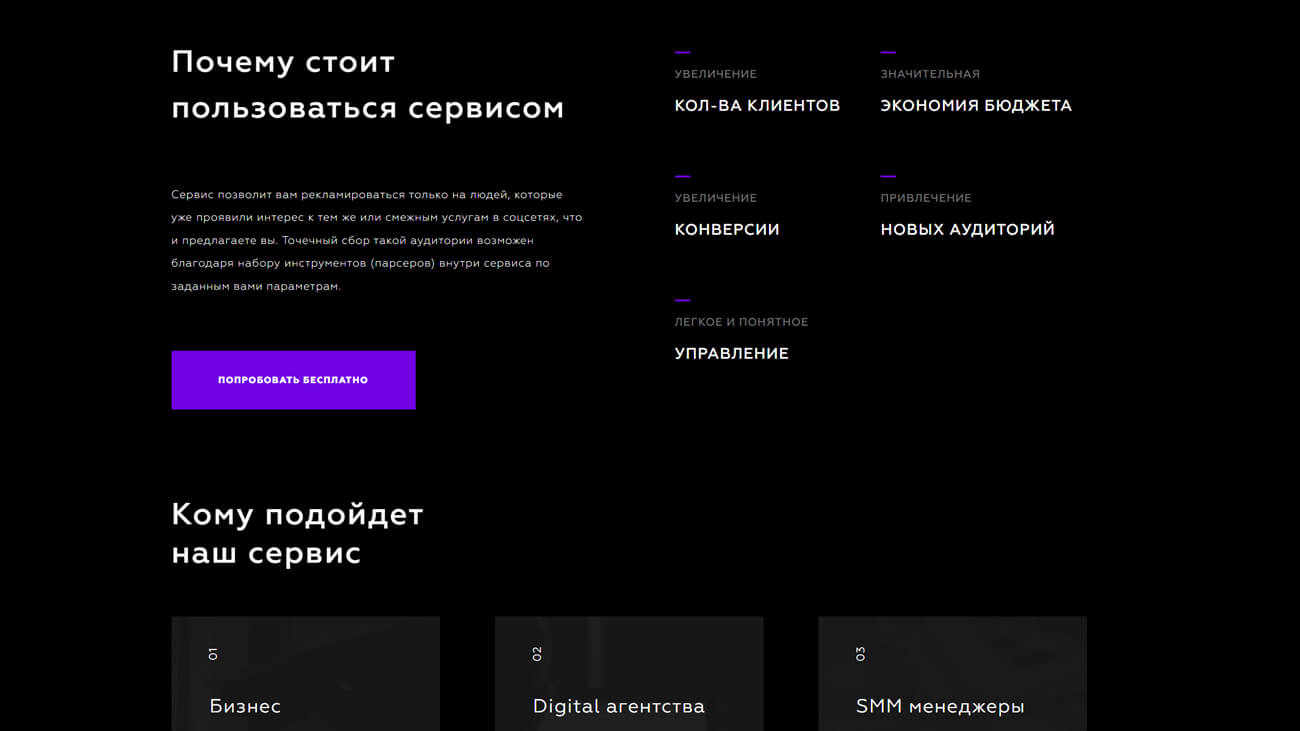The image size is (1300, 731).
Task: Click the 01 number marker on the Бизнес card
Action: click(213, 654)
